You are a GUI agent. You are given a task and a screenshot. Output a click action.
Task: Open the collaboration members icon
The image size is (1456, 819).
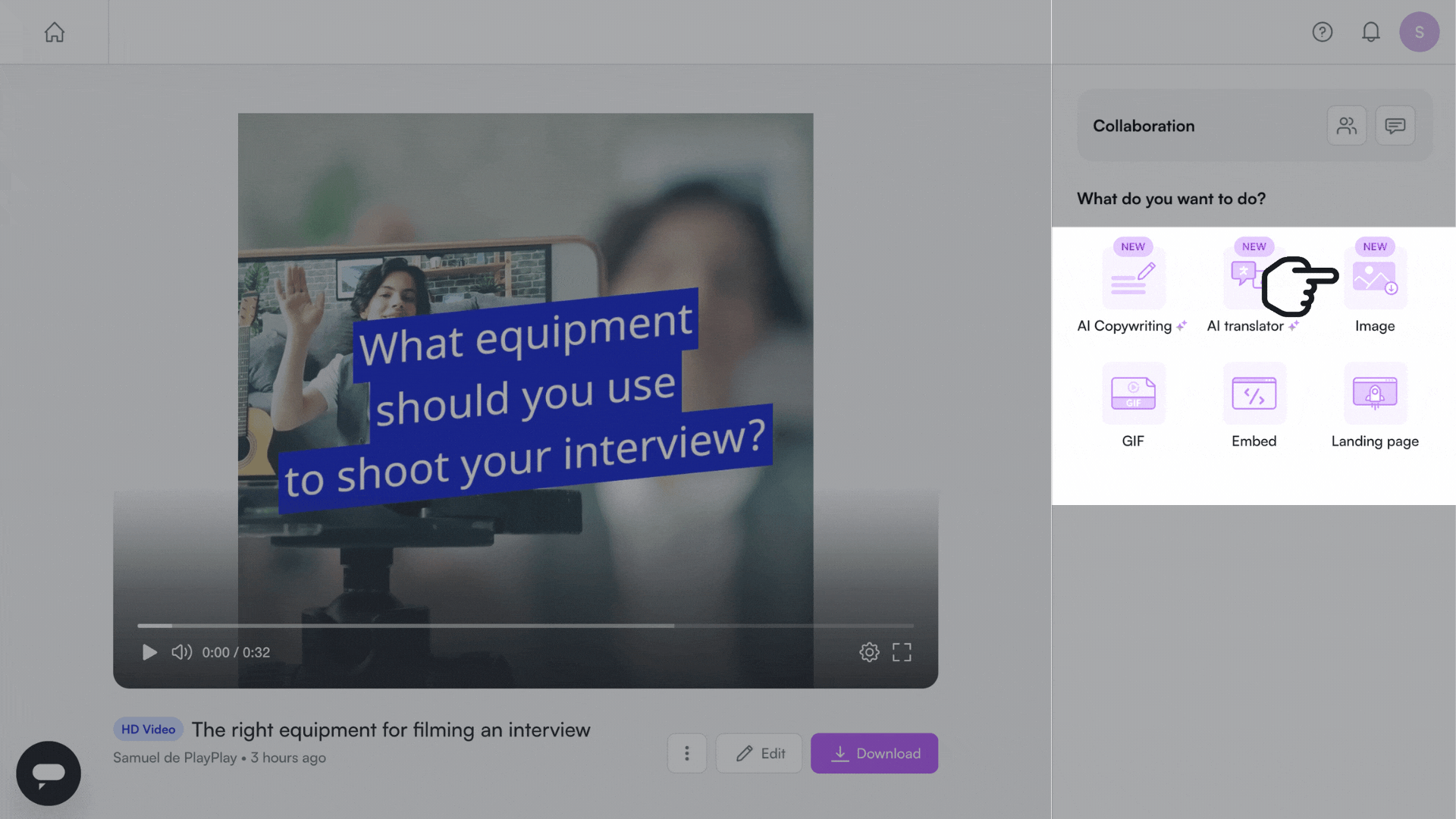pyautogui.click(x=1346, y=126)
